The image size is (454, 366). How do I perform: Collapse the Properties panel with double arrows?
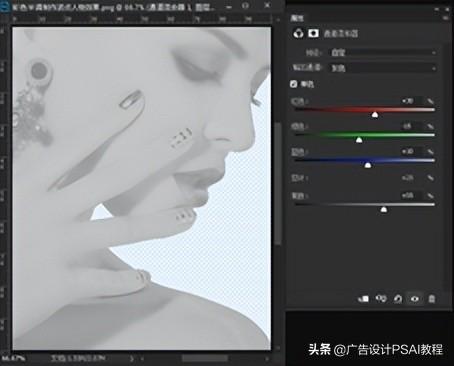437,9
